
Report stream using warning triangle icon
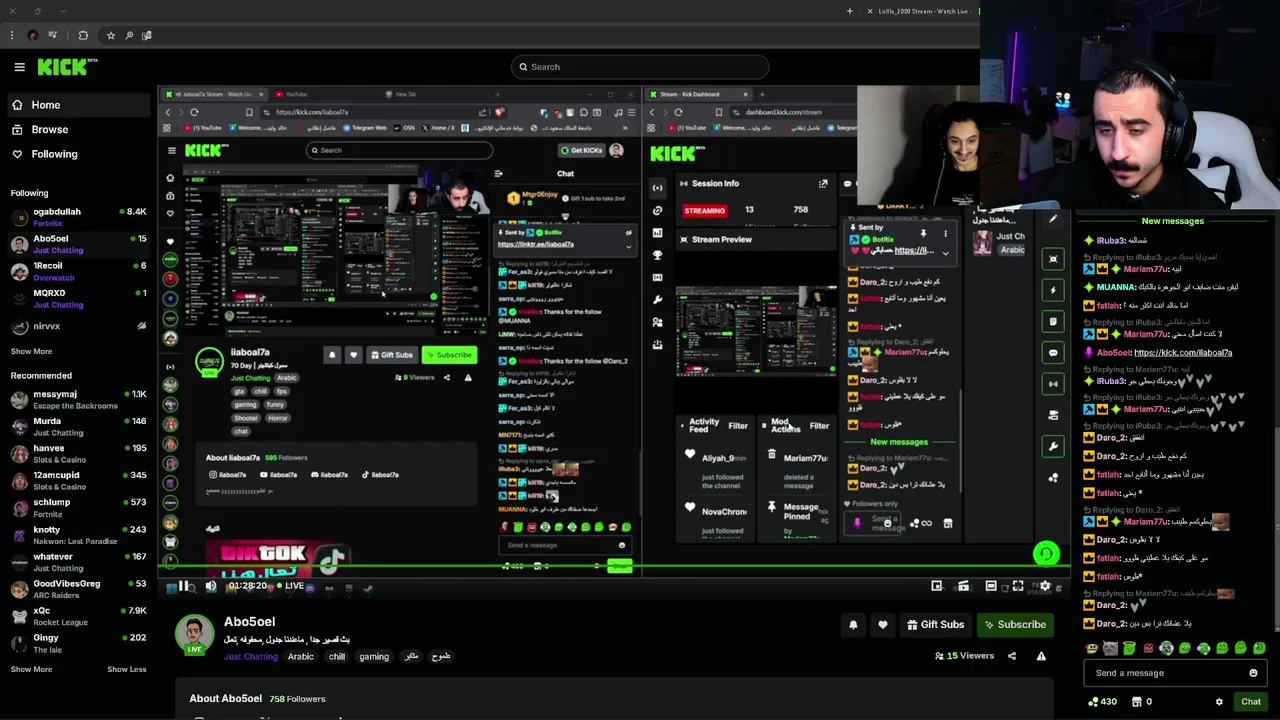pyautogui.click(x=1041, y=656)
